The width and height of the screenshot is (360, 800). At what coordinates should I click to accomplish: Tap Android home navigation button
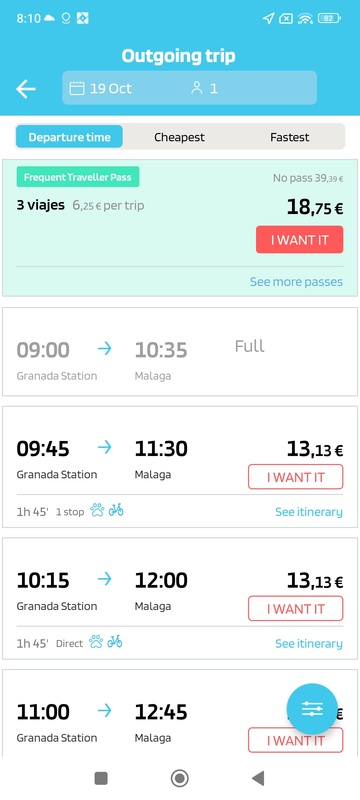pyautogui.click(x=179, y=778)
